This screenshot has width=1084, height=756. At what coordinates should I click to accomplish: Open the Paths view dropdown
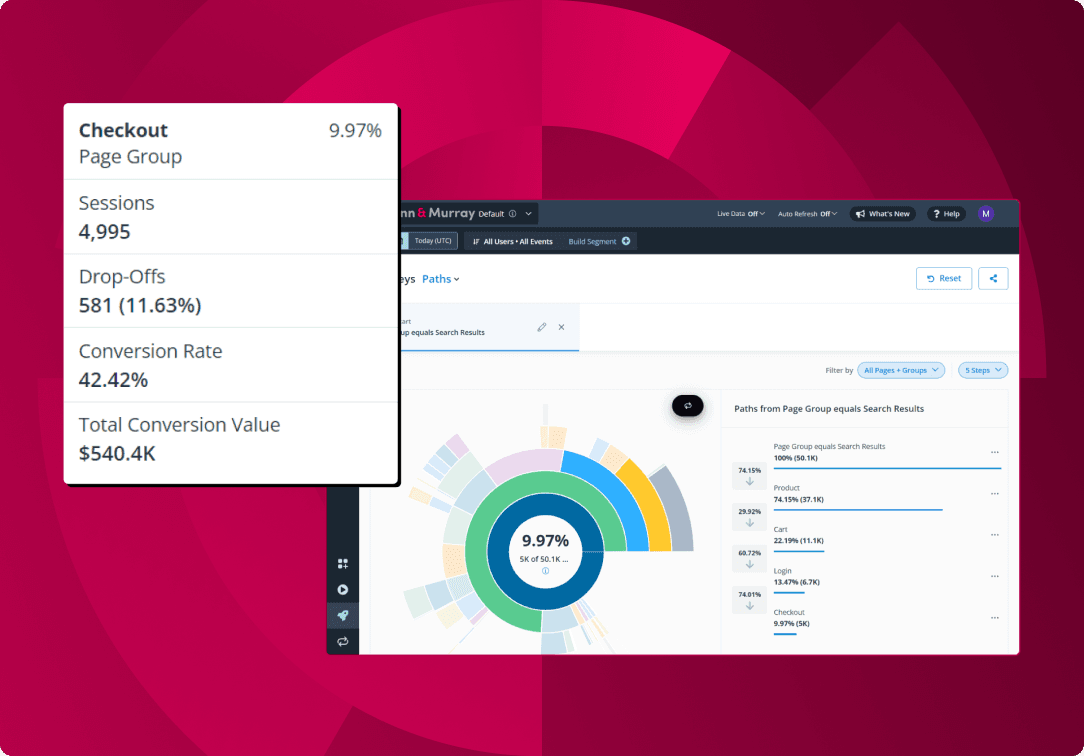(x=441, y=279)
